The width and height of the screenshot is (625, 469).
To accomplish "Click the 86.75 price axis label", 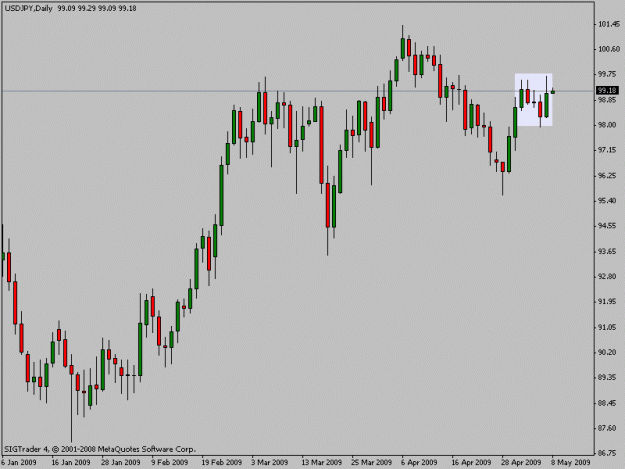I will click(x=608, y=453).
